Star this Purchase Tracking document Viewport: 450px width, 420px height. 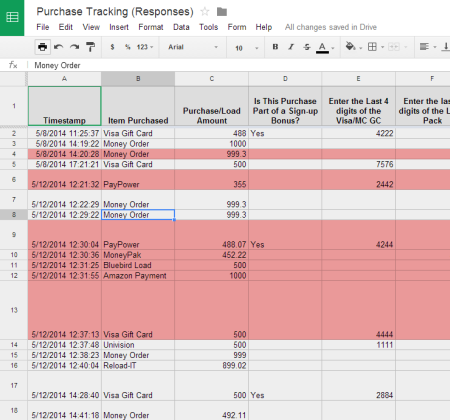click(x=205, y=12)
